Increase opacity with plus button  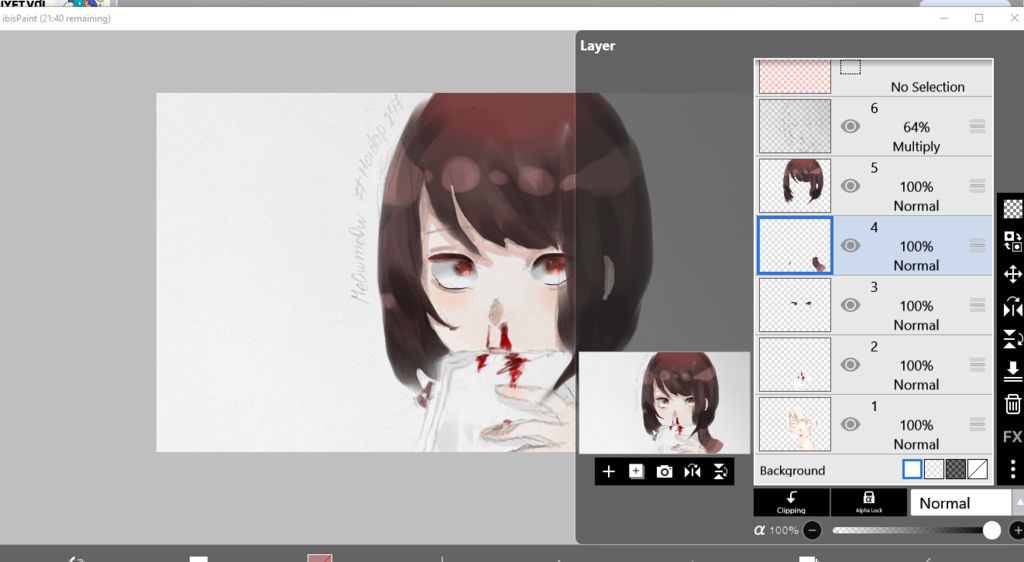point(1017,530)
